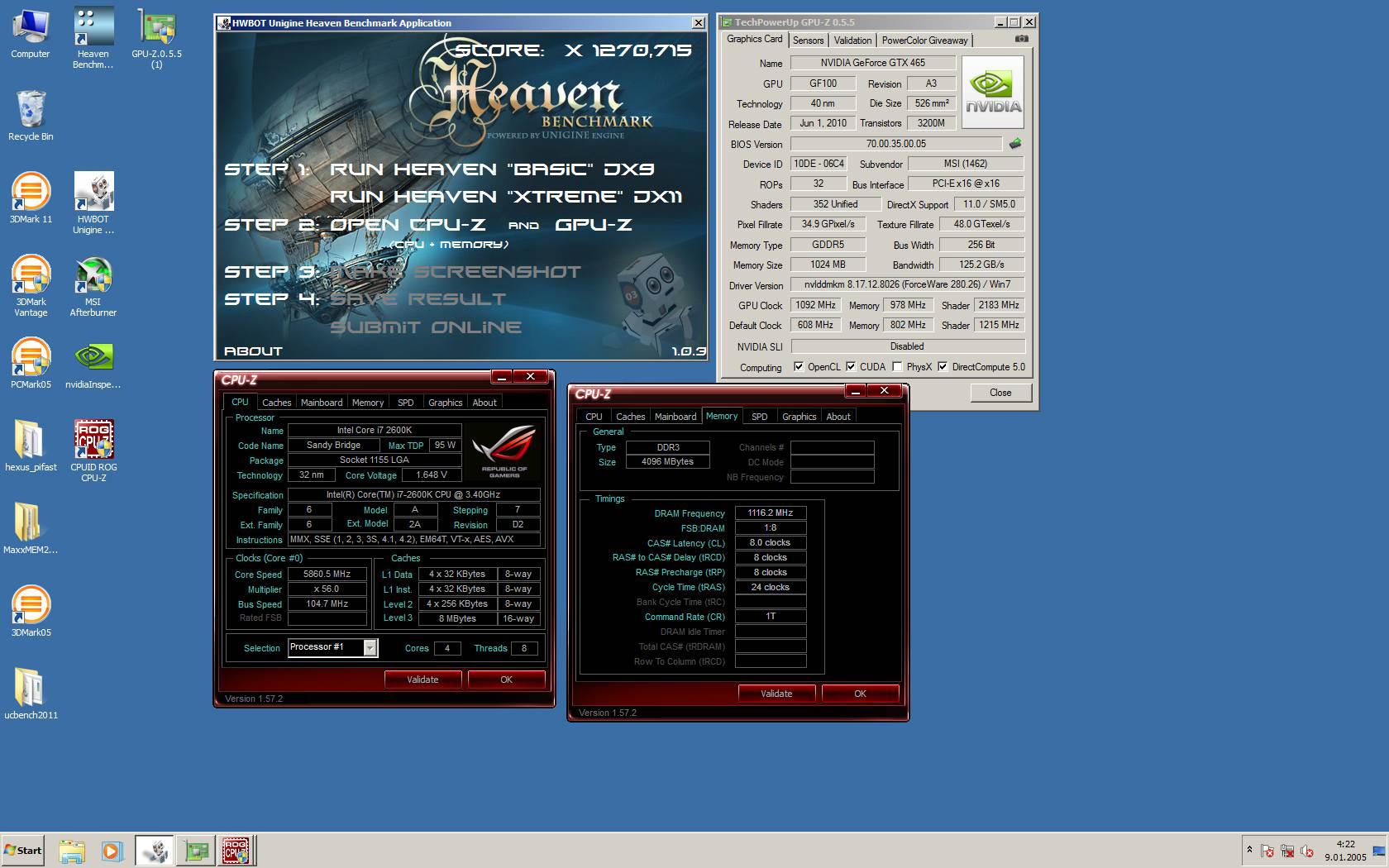Viewport: 1389px width, 868px height.
Task: Open the Computer desktop icon
Action: pos(31,34)
